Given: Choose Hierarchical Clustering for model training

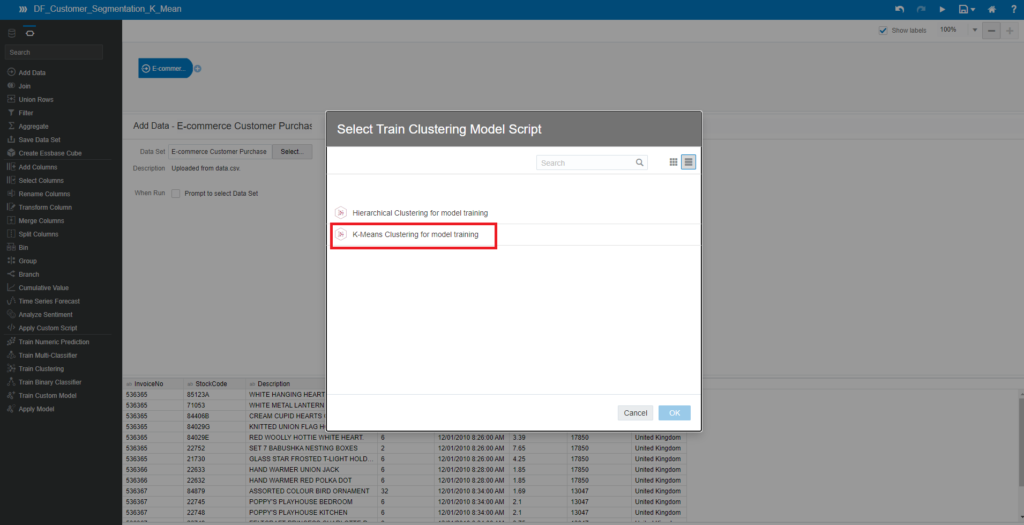Looking at the screenshot, I should pos(515,213).
